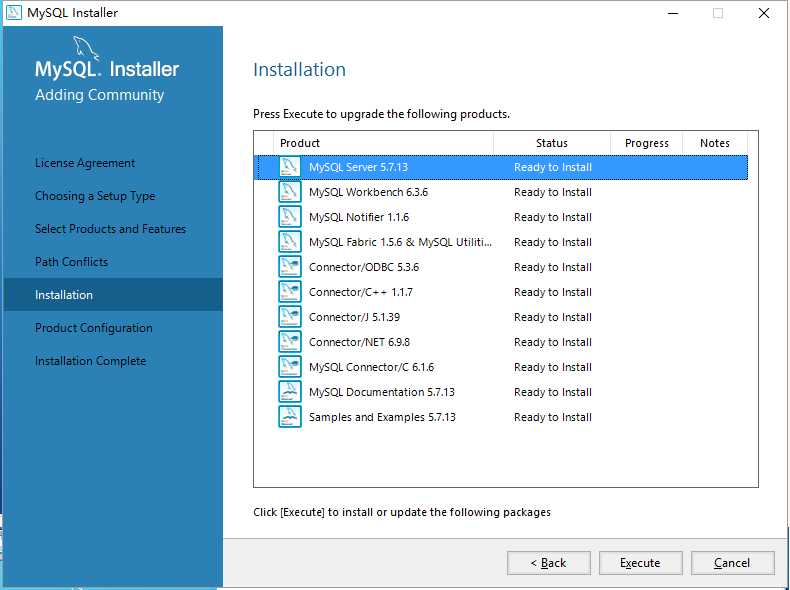The image size is (790, 590).
Task: Click Ready to Install status for MySQL Documentation
Action: (553, 391)
